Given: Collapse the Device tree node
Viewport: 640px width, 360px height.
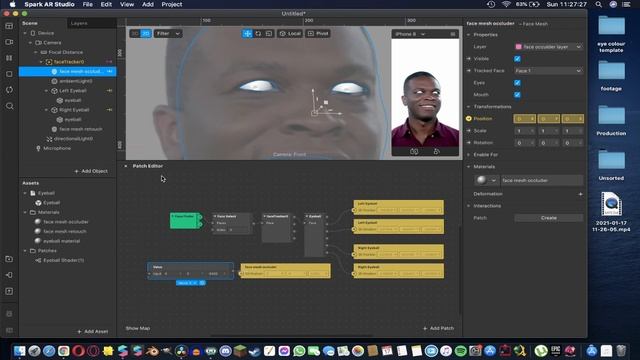Looking at the screenshot, I should [25, 33].
